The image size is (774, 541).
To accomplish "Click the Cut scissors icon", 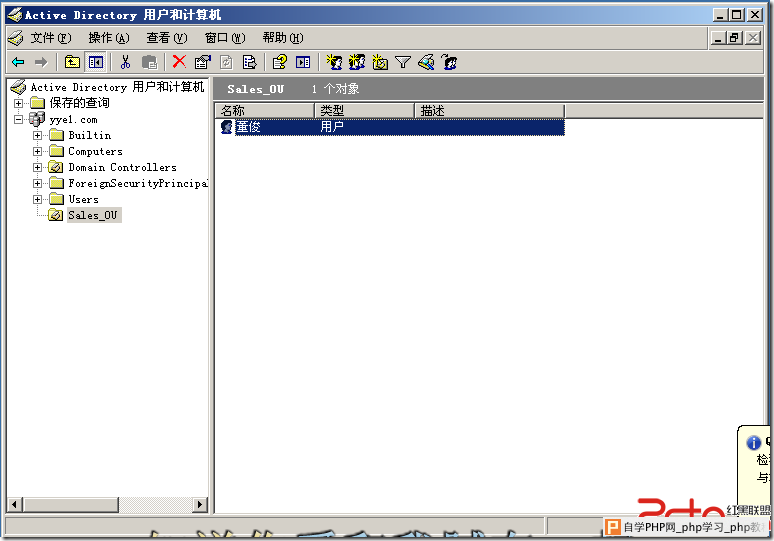I will click(x=125, y=62).
